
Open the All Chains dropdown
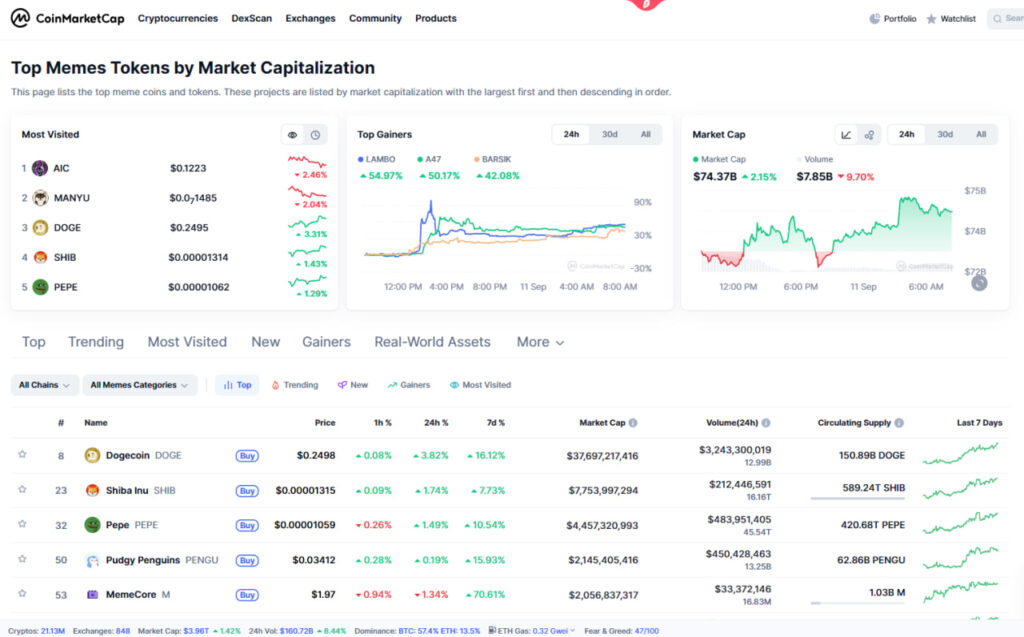pyautogui.click(x=44, y=385)
